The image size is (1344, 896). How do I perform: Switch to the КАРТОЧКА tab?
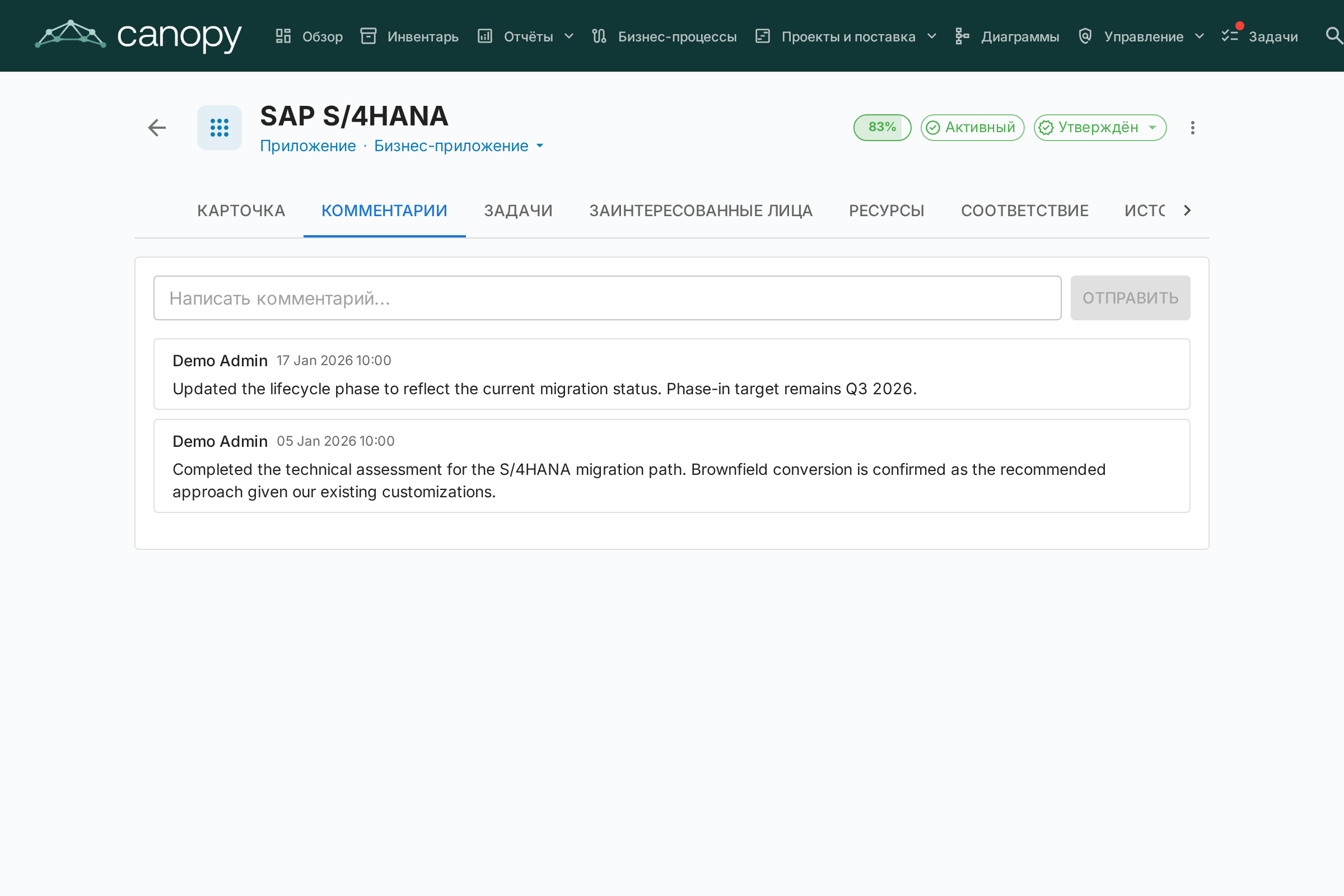coord(241,211)
